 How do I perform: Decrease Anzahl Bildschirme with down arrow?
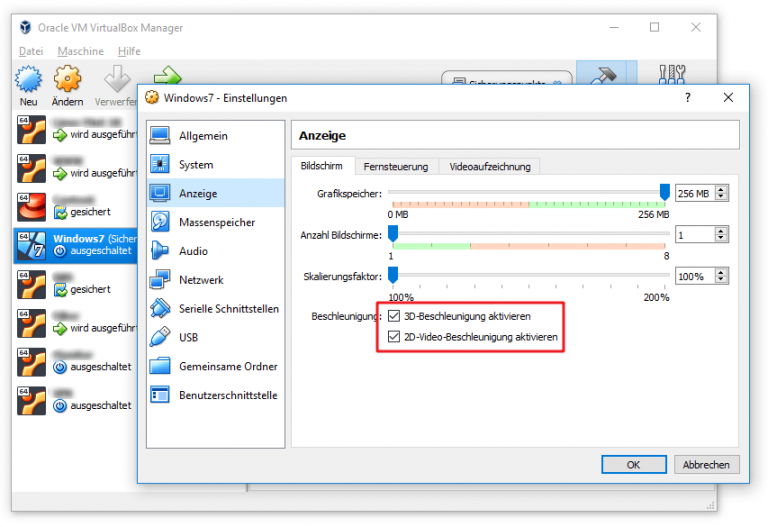[720, 238]
